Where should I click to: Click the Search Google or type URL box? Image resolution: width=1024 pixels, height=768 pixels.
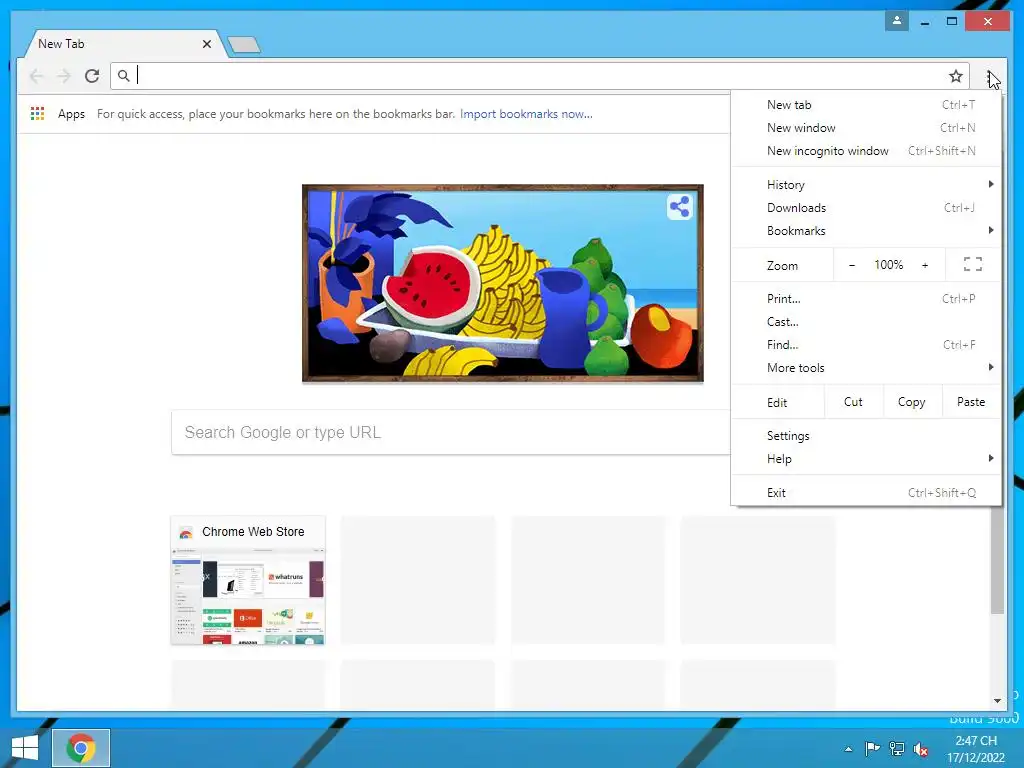click(x=451, y=432)
